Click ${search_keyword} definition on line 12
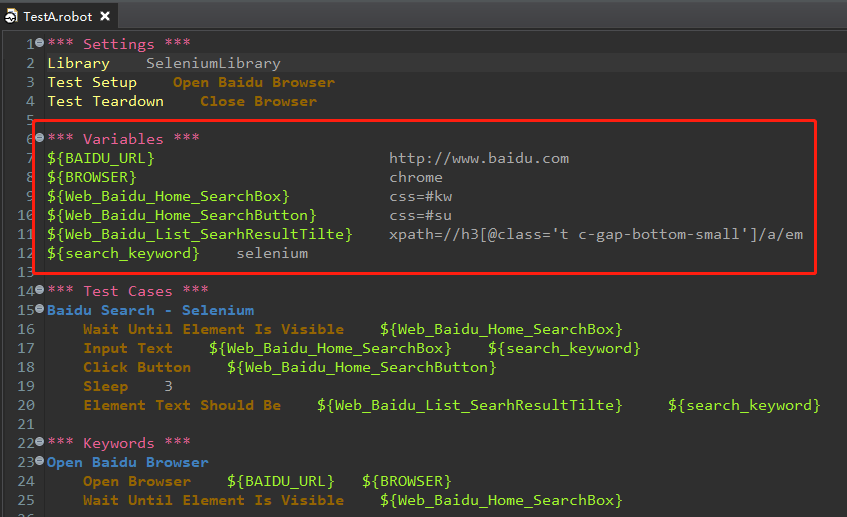The width and height of the screenshot is (847, 517). coord(123,253)
